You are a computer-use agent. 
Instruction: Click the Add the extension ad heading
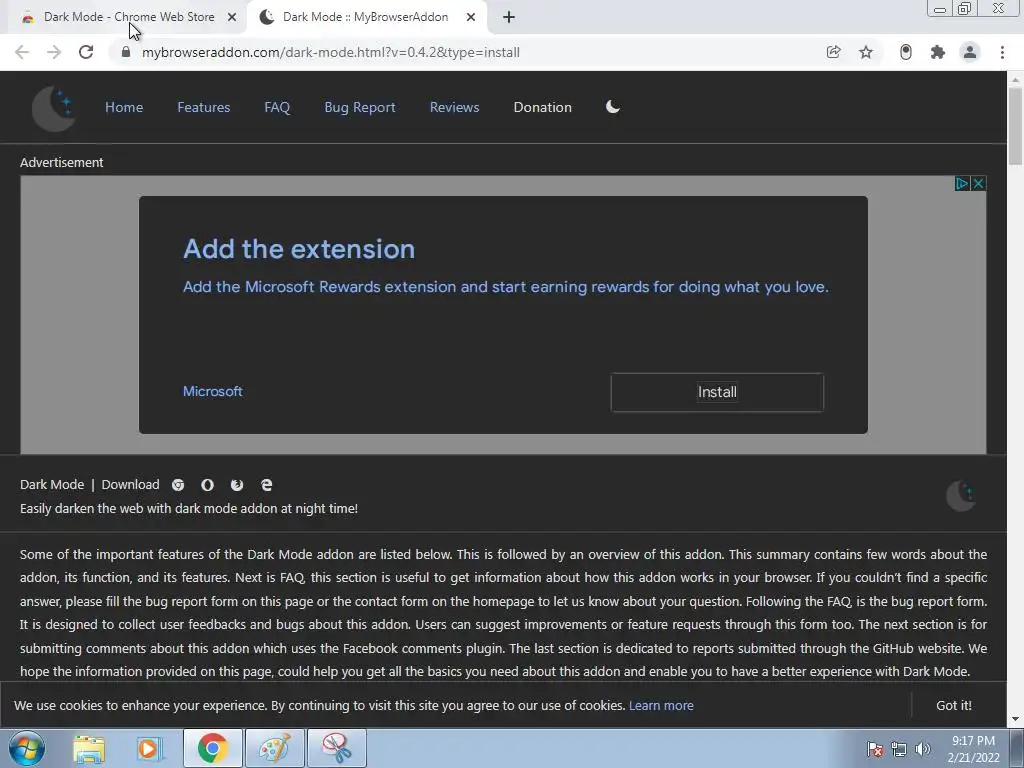click(299, 249)
